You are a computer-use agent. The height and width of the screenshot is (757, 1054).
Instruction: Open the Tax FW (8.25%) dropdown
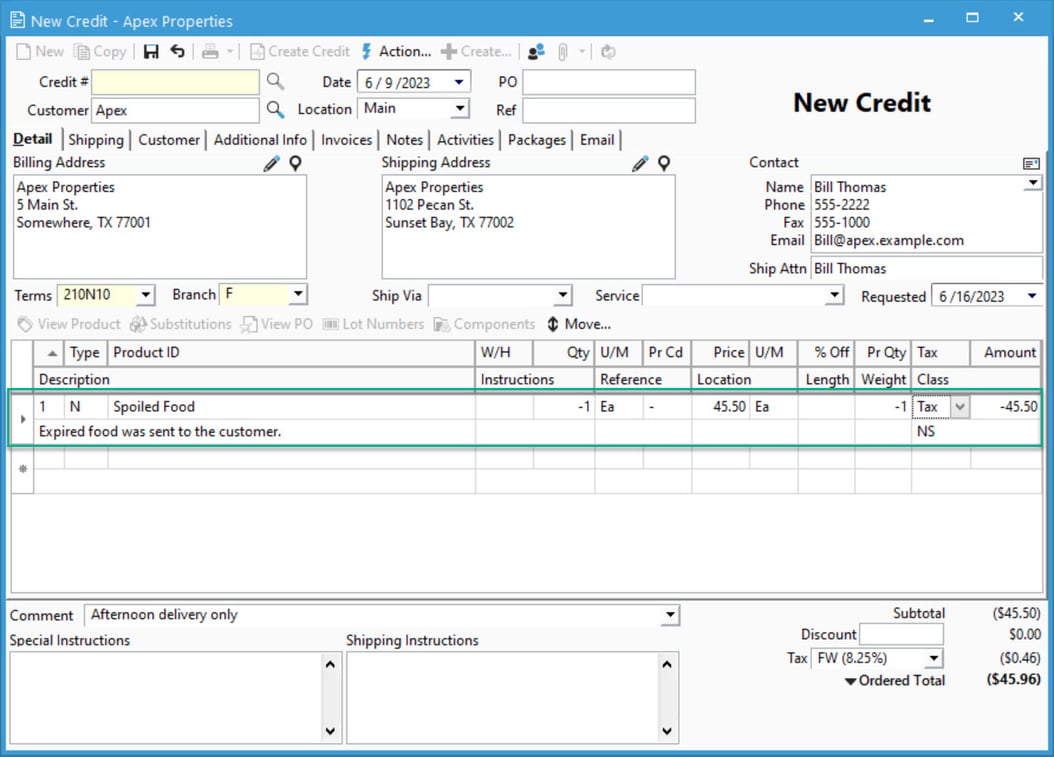click(934, 658)
